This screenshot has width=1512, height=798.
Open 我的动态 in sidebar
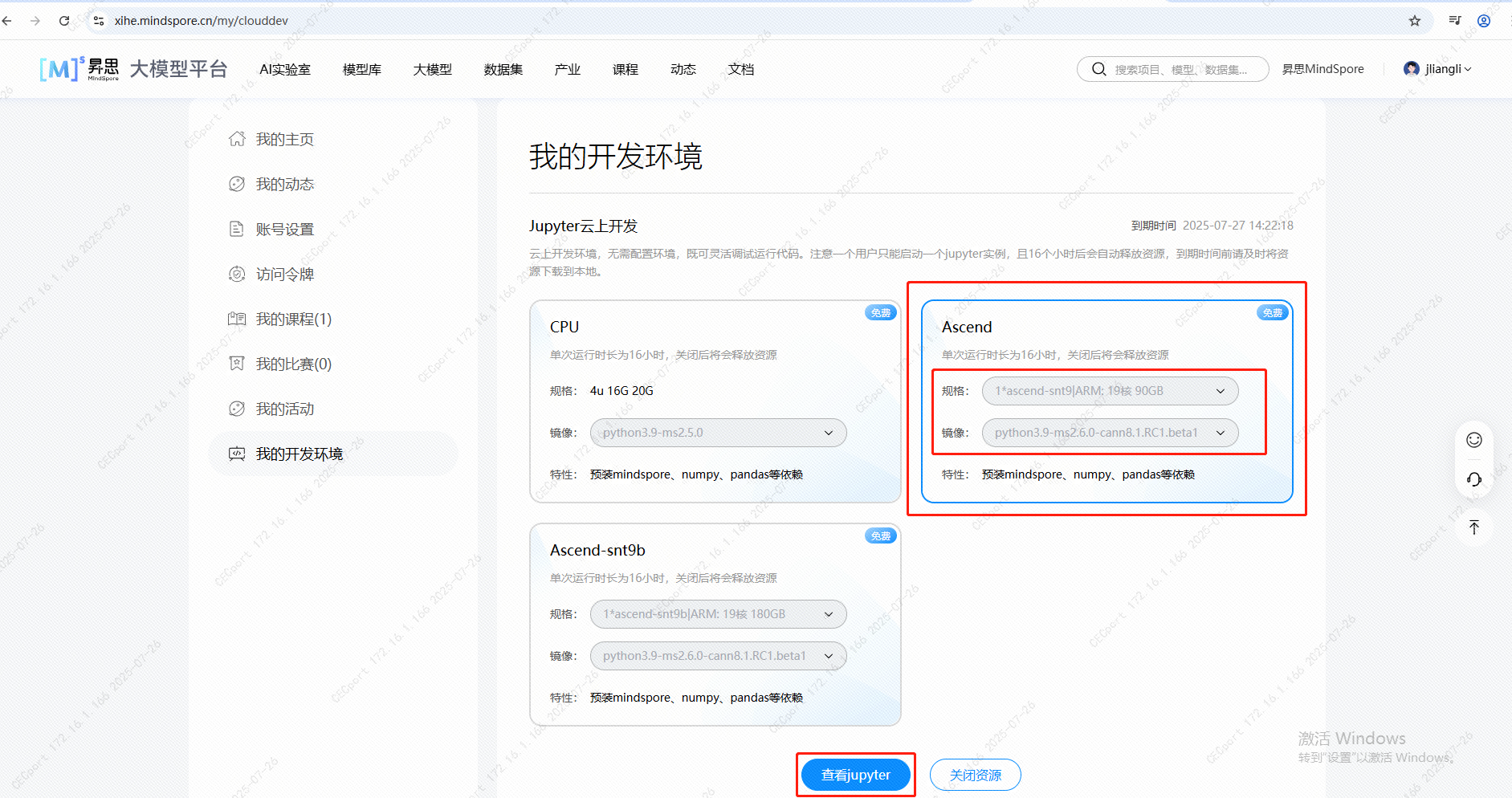point(285,184)
